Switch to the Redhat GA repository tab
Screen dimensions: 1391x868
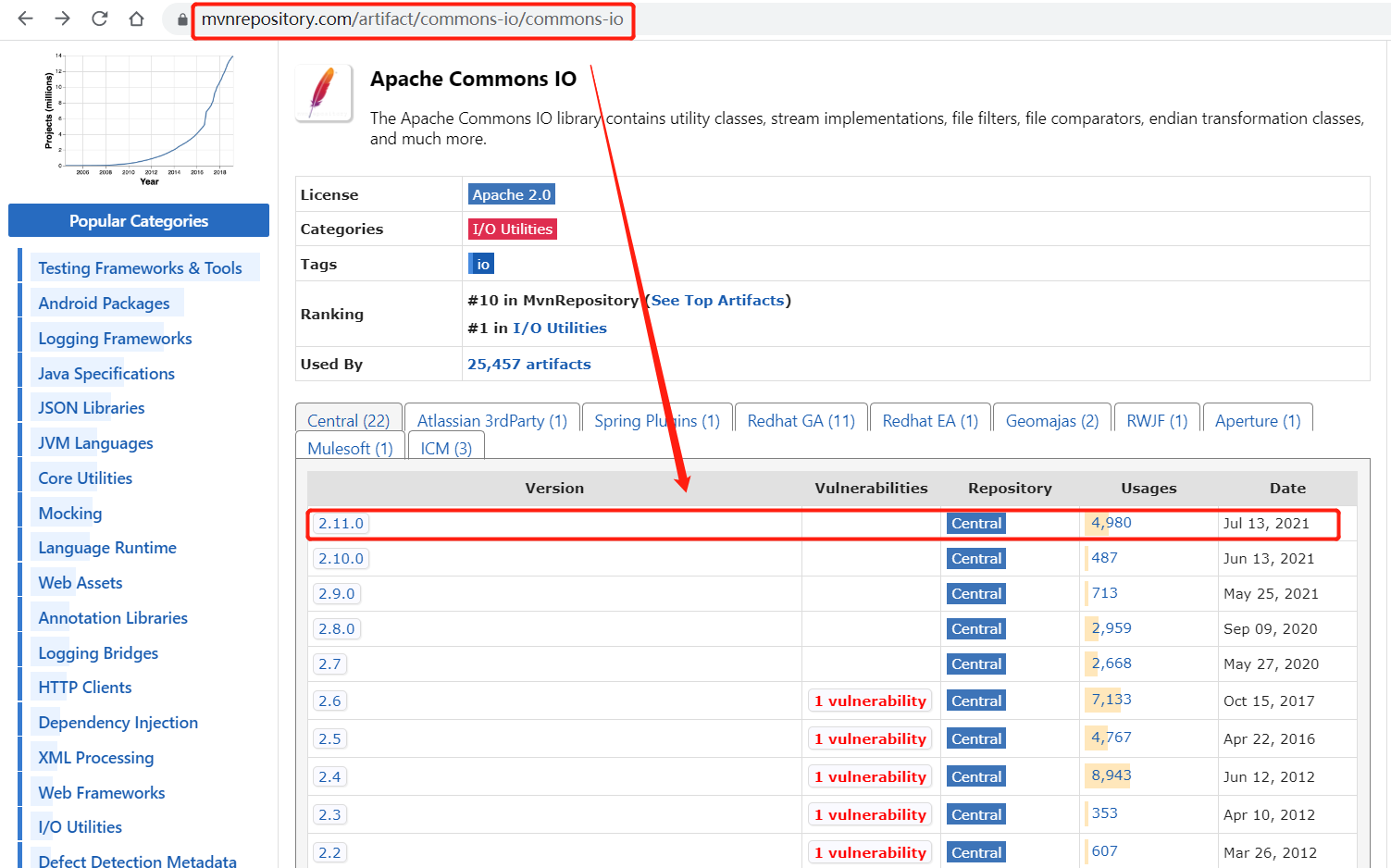(x=800, y=420)
